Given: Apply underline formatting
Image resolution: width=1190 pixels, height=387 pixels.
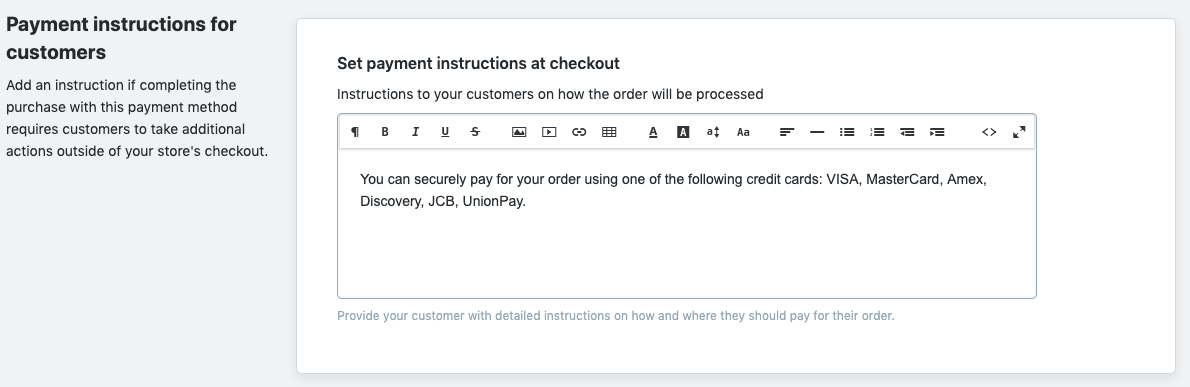Looking at the screenshot, I should click(445, 132).
